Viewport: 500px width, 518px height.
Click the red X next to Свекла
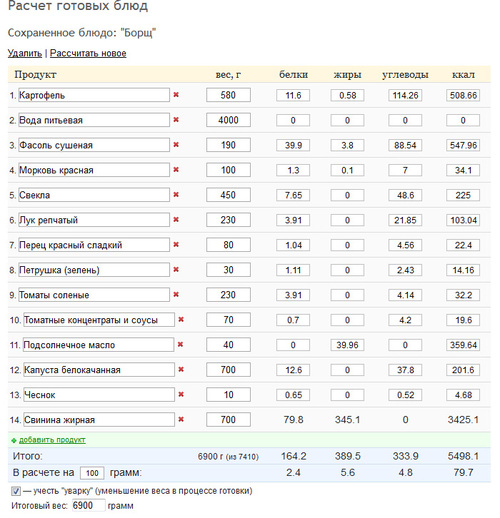[x=176, y=195]
